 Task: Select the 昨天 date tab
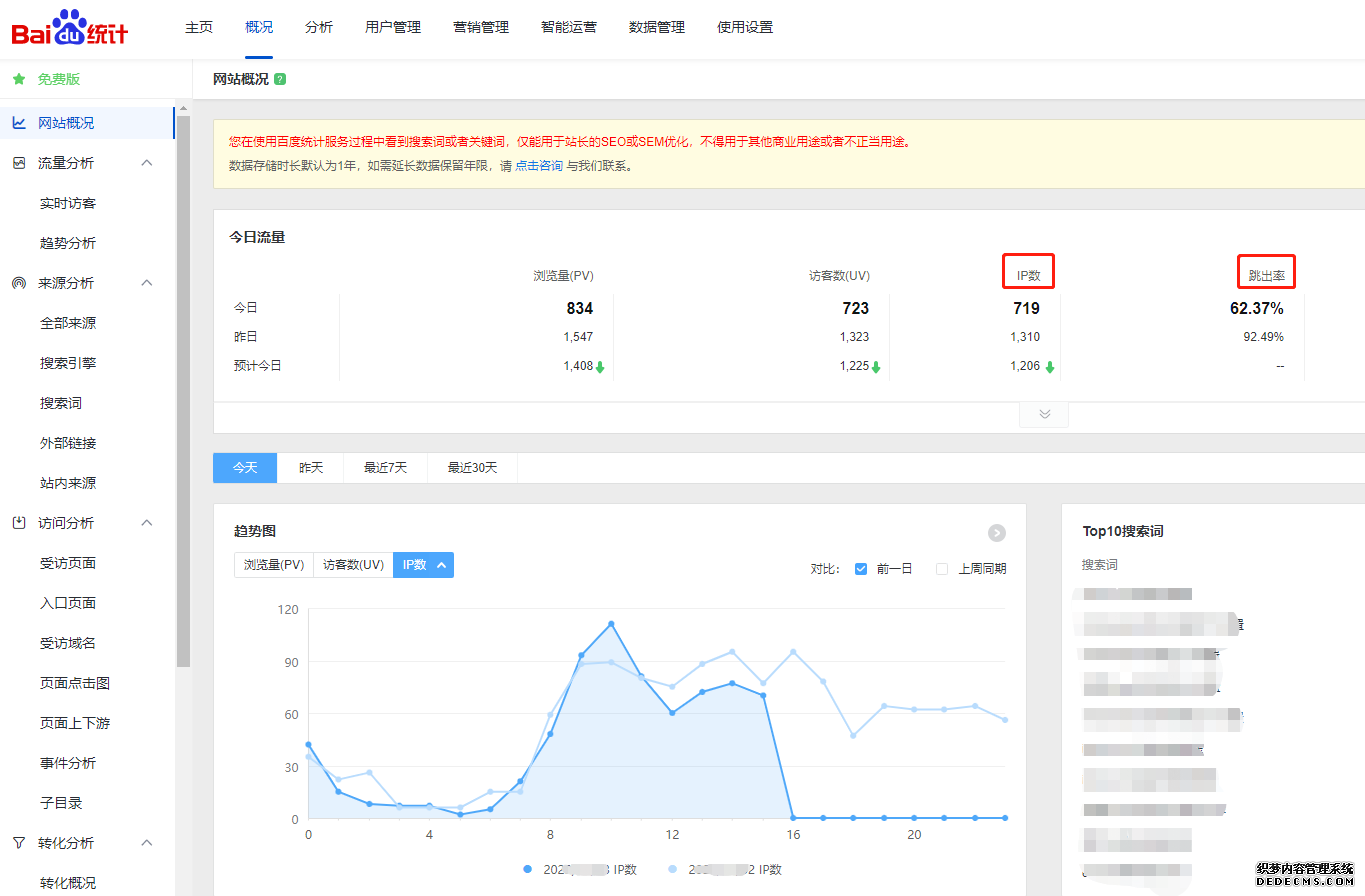point(311,468)
